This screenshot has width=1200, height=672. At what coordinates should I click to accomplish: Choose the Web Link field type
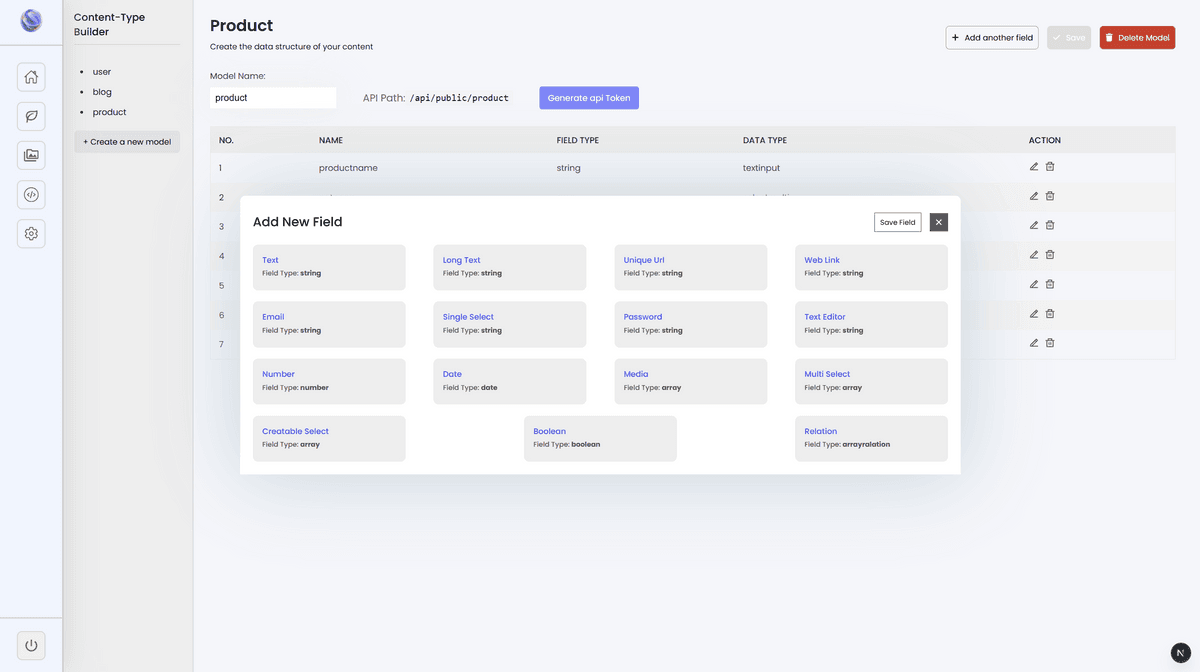click(871, 267)
